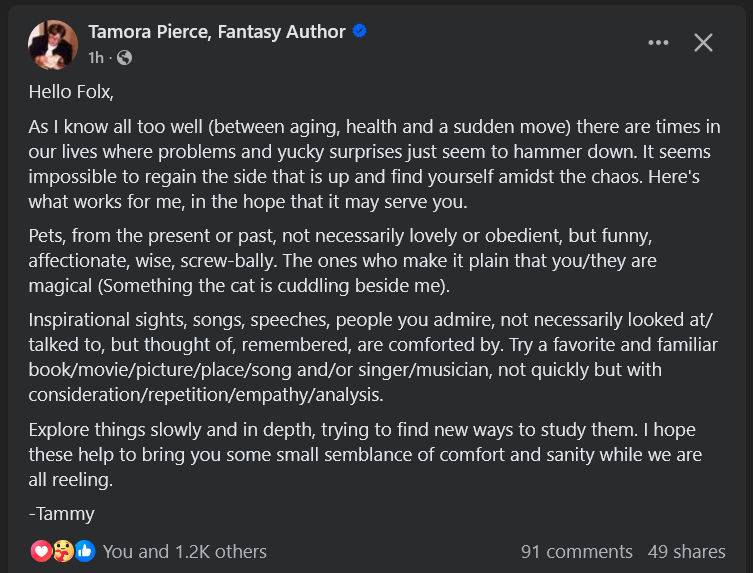View who reacted: You and 1.2K others
This screenshot has width=753, height=573.
pyautogui.click(x=184, y=551)
